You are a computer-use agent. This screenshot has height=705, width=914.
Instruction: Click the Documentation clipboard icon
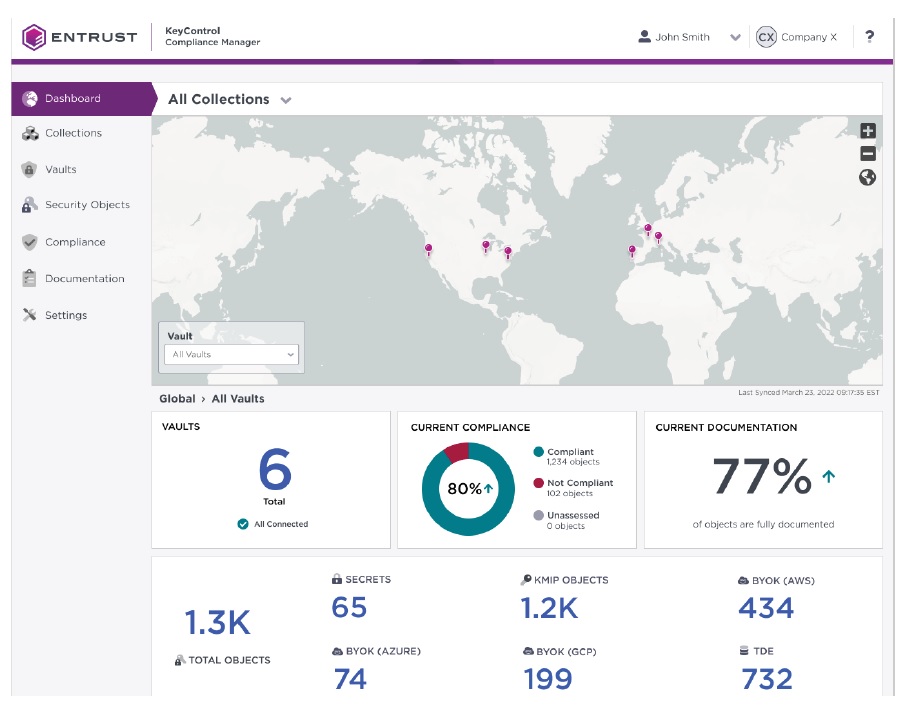(x=29, y=278)
